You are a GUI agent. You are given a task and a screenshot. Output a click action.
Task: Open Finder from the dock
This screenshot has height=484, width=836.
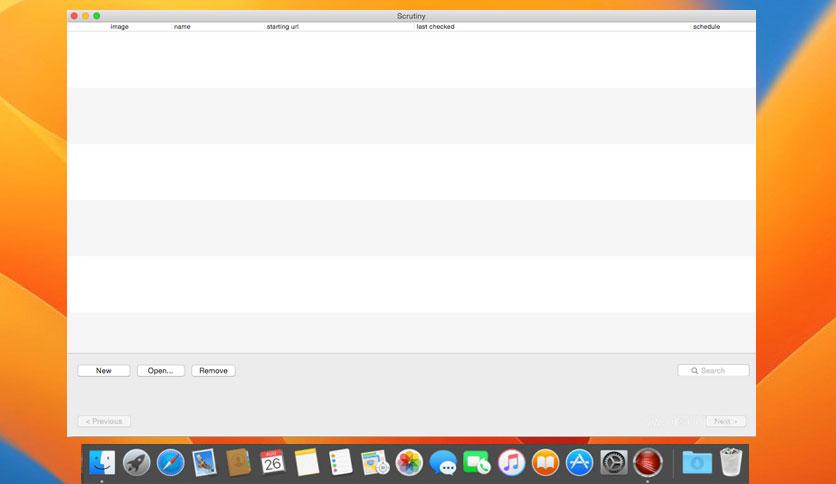[x=102, y=462]
